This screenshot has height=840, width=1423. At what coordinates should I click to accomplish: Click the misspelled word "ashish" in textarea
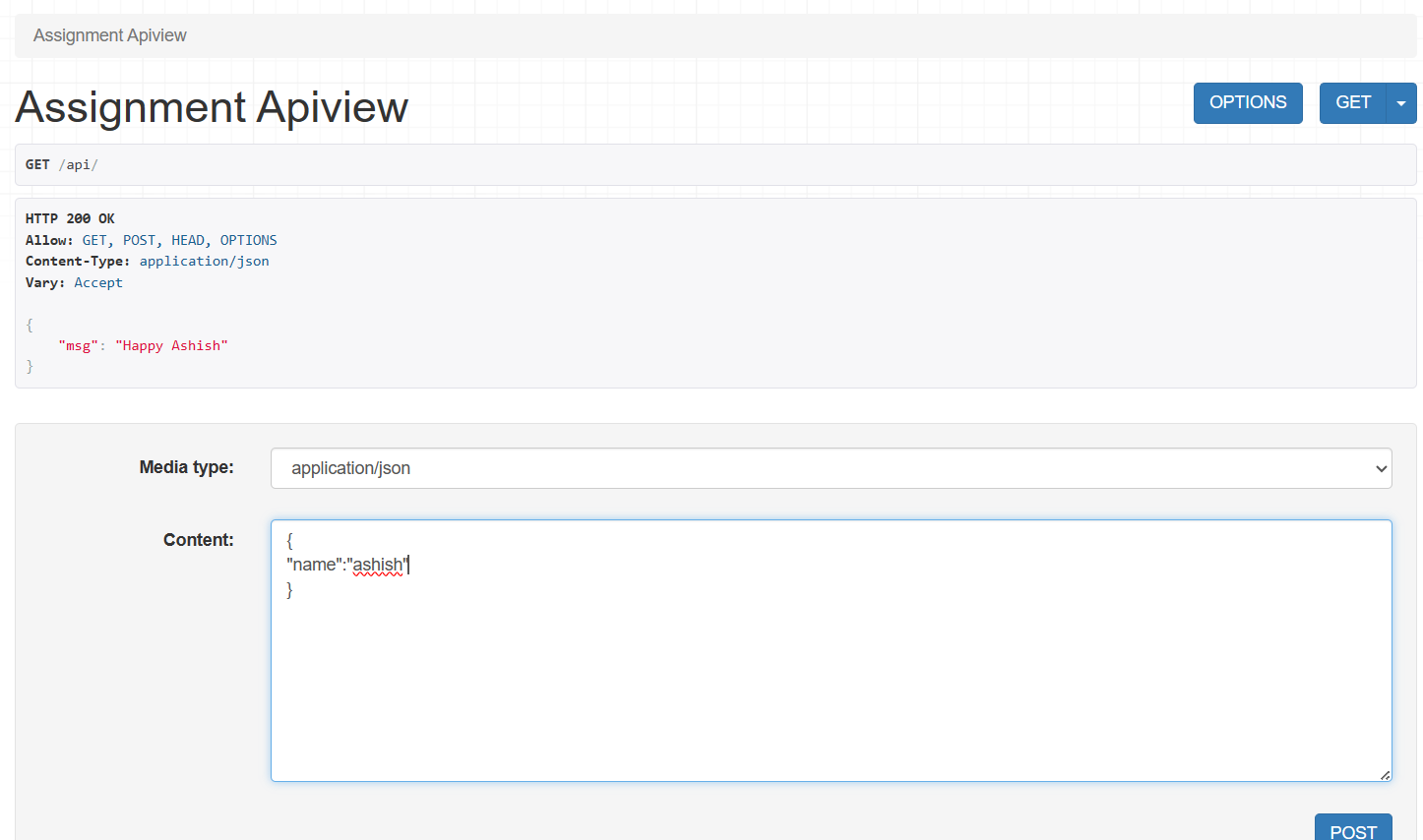378,565
